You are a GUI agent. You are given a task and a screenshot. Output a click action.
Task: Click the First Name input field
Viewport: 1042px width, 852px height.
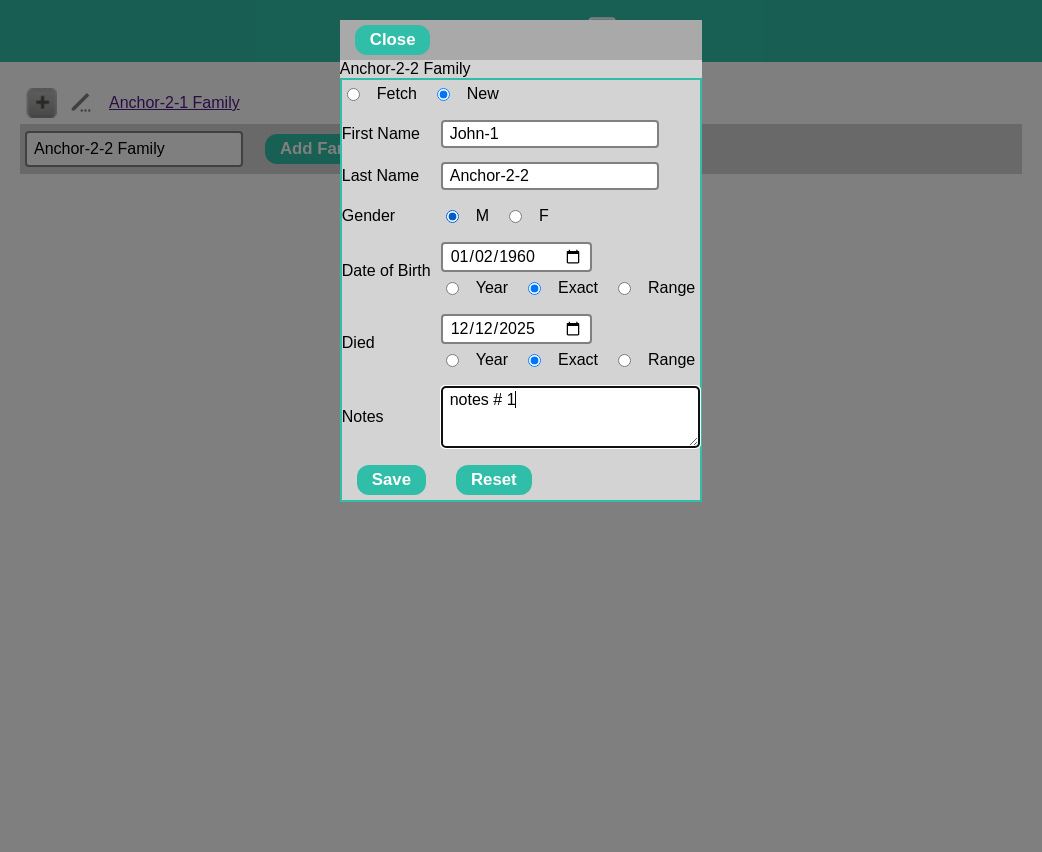pos(549,134)
